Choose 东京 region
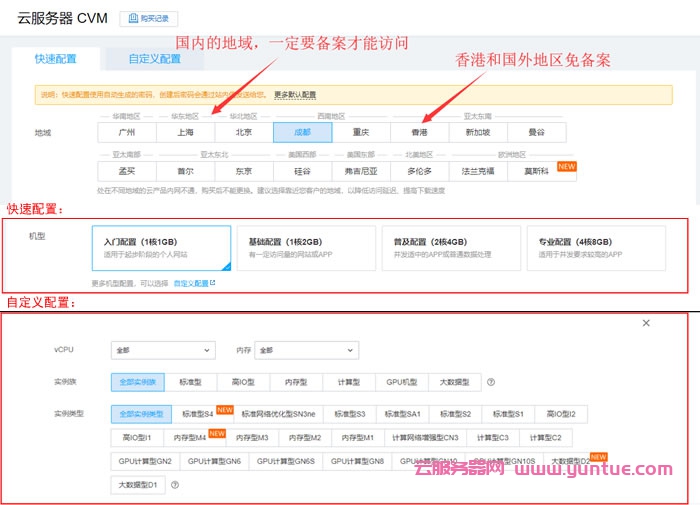700x505 pixels. pyautogui.click(x=244, y=171)
